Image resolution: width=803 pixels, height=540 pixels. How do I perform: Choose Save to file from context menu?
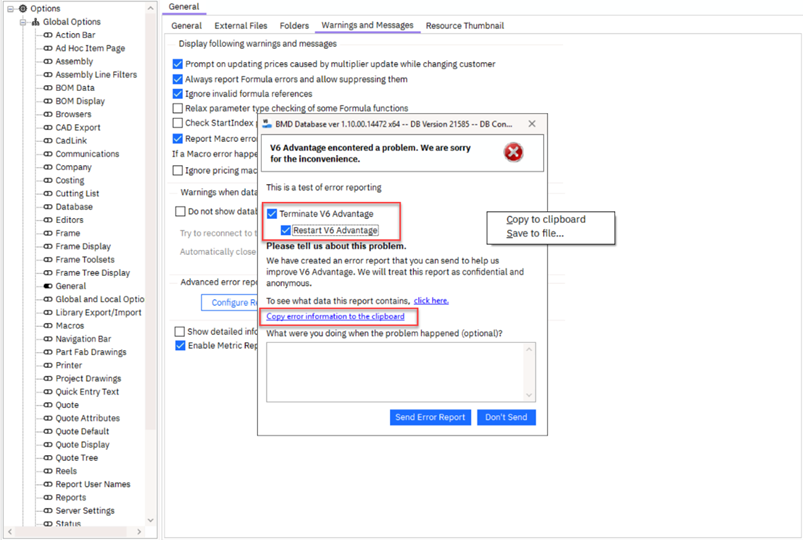[x=535, y=234]
